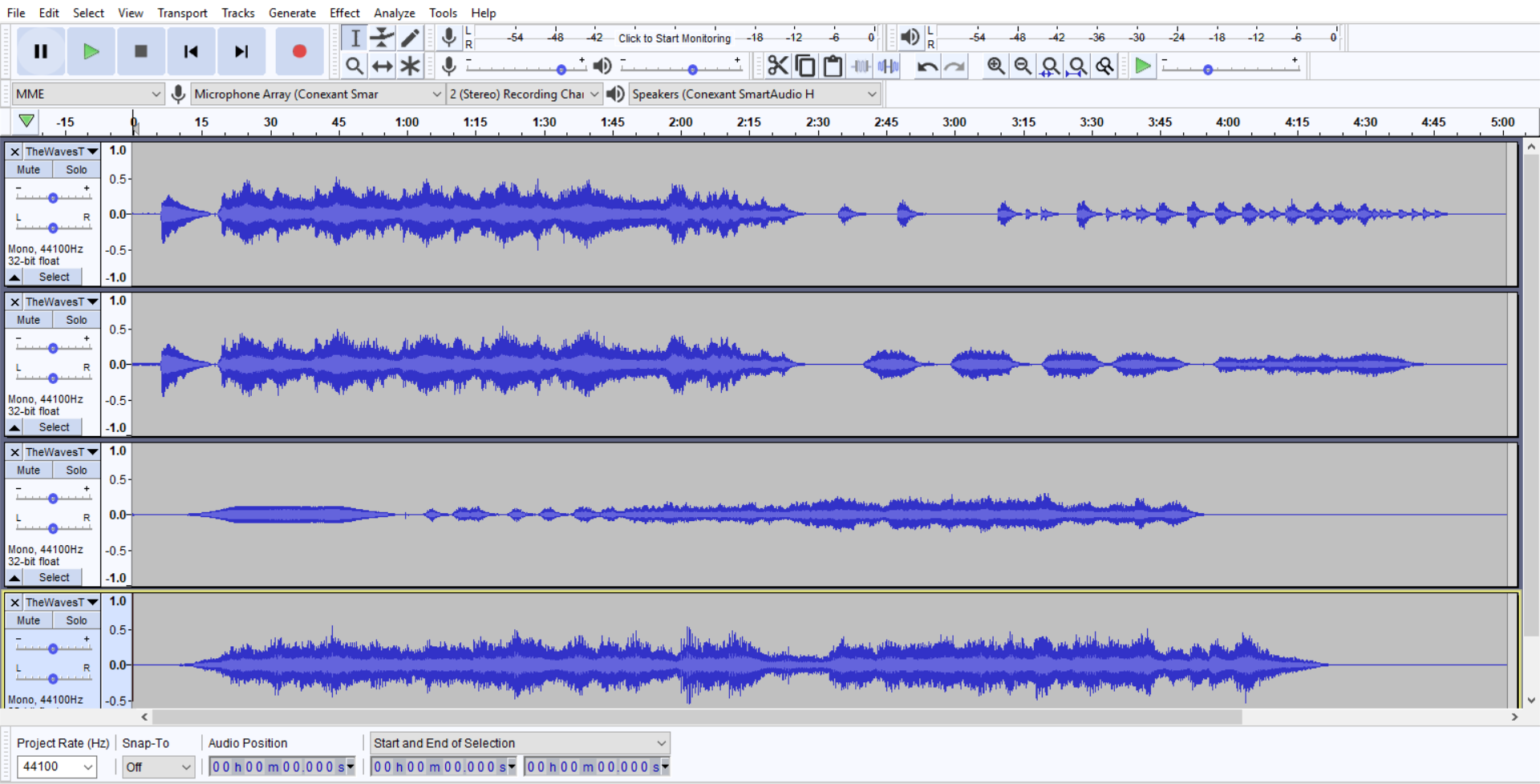Open the Snap-To Off dropdown
Viewport: 1540px width, 784px height.
(158, 766)
